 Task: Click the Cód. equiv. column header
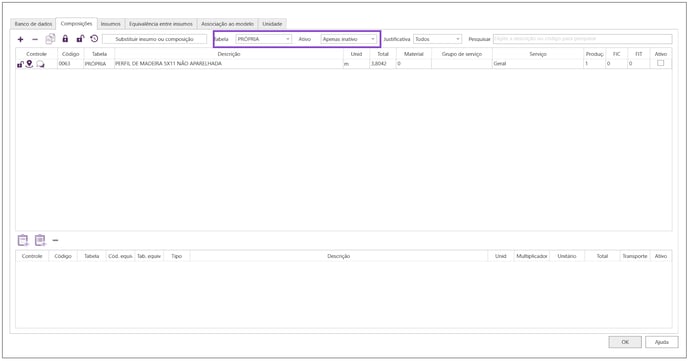click(120, 256)
